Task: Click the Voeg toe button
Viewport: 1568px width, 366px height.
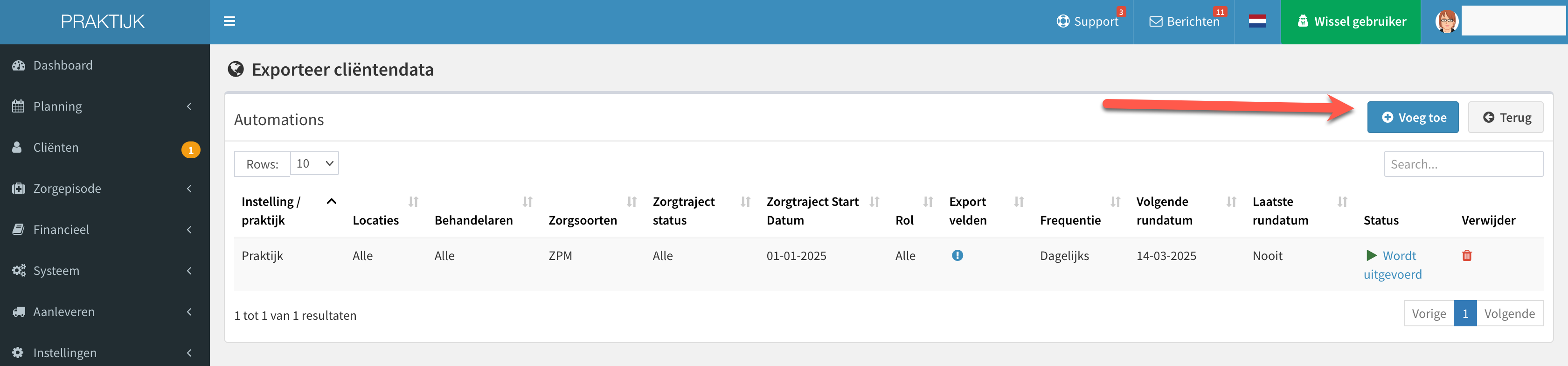Action: [1412, 118]
